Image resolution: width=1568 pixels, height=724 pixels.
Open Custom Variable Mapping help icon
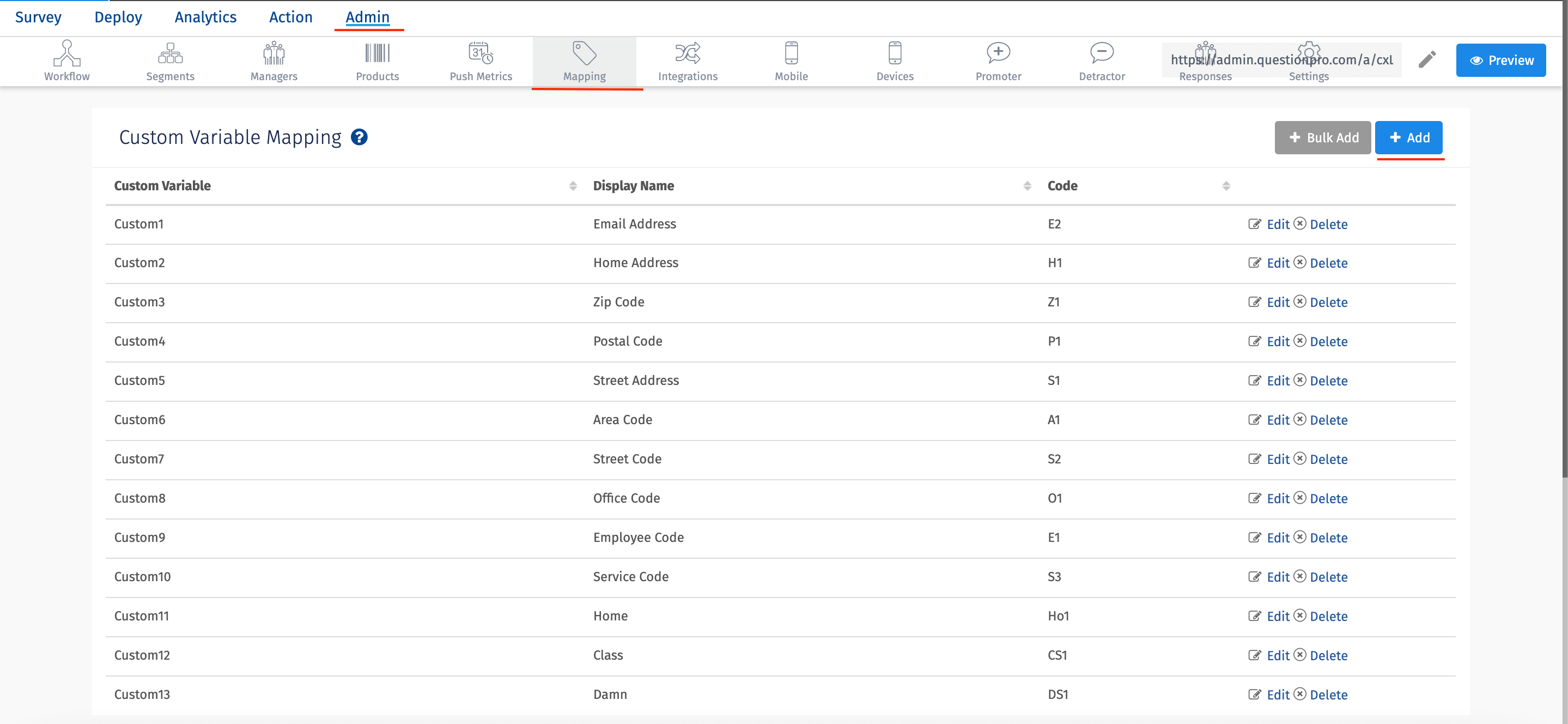pos(359,137)
